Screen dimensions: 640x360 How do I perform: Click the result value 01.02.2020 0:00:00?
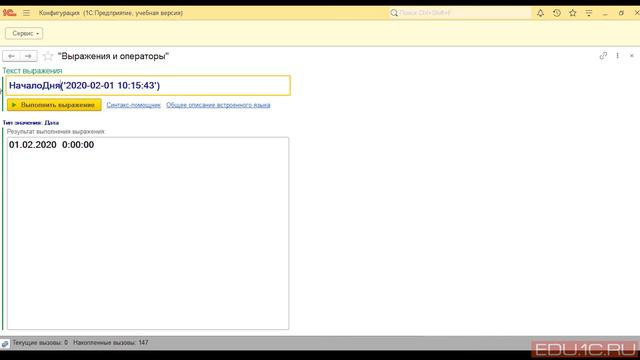point(51,145)
